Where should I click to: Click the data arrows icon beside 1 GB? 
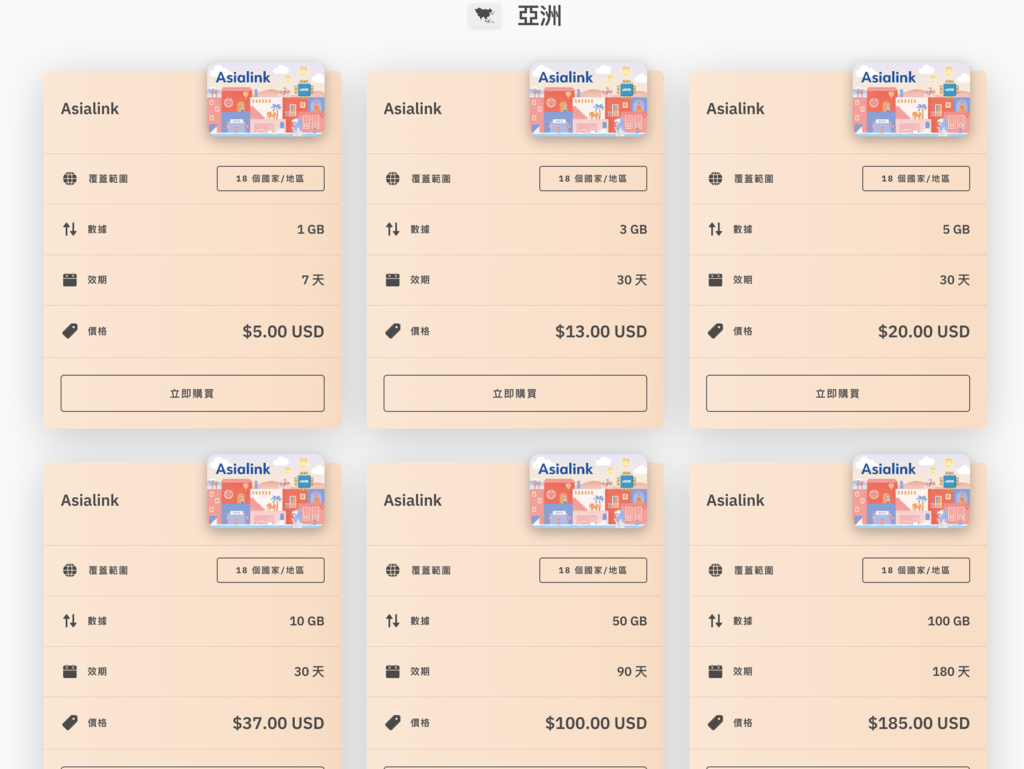[70, 229]
